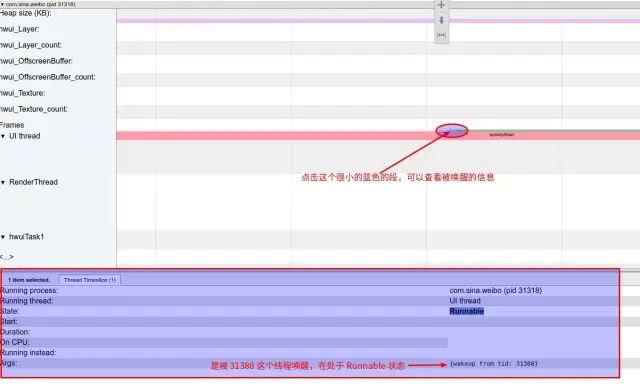The width and height of the screenshot is (640, 384).
Task: Click the 'Heap size (KB):' track label
Action: pyautogui.click(x=26, y=13)
